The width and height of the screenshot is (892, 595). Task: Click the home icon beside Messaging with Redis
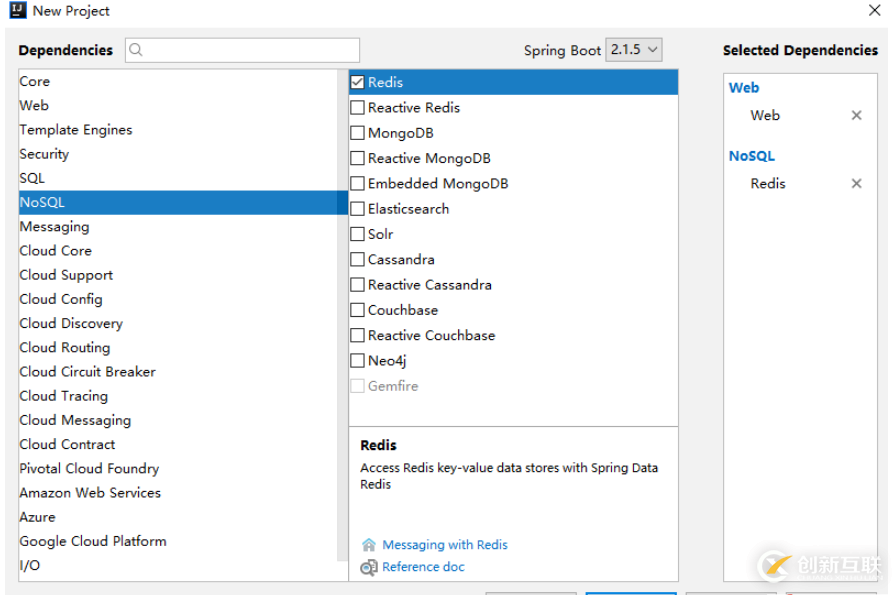coord(369,545)
